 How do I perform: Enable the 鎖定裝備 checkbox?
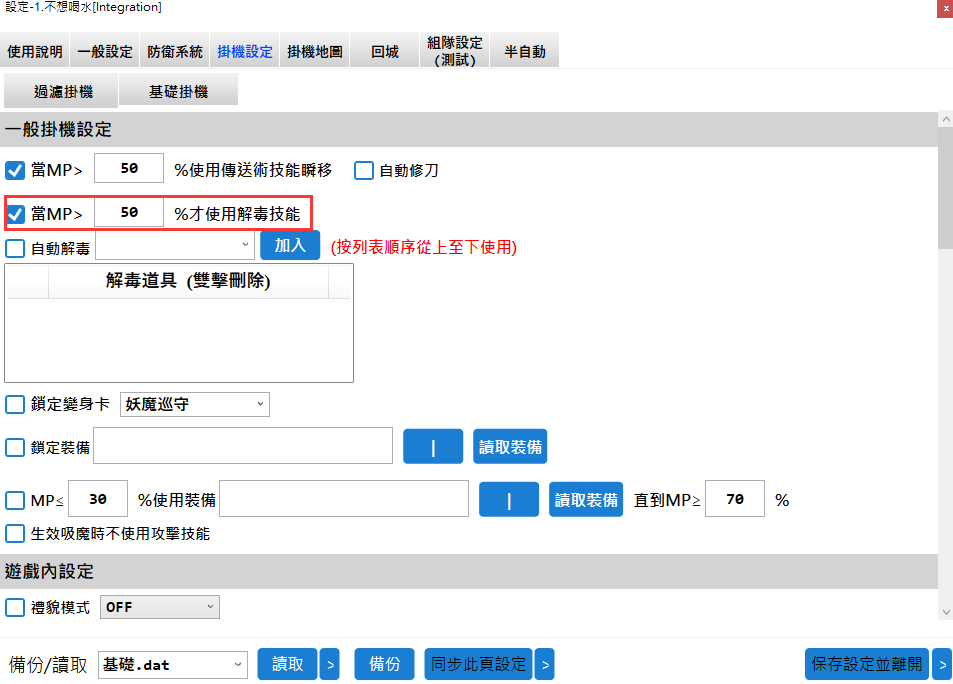(x=15, y=447)
